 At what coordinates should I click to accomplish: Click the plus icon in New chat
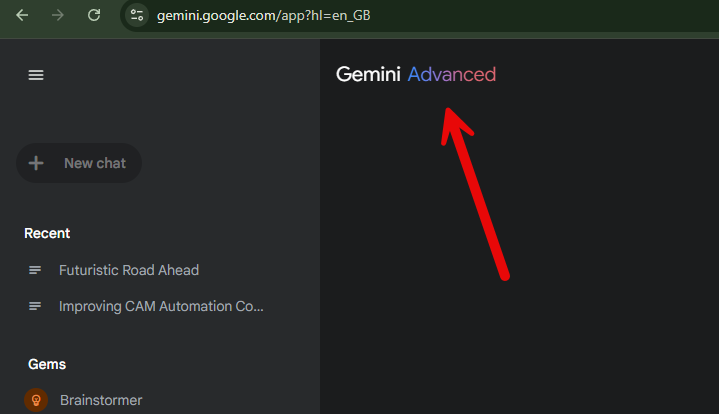coord(36,163)
